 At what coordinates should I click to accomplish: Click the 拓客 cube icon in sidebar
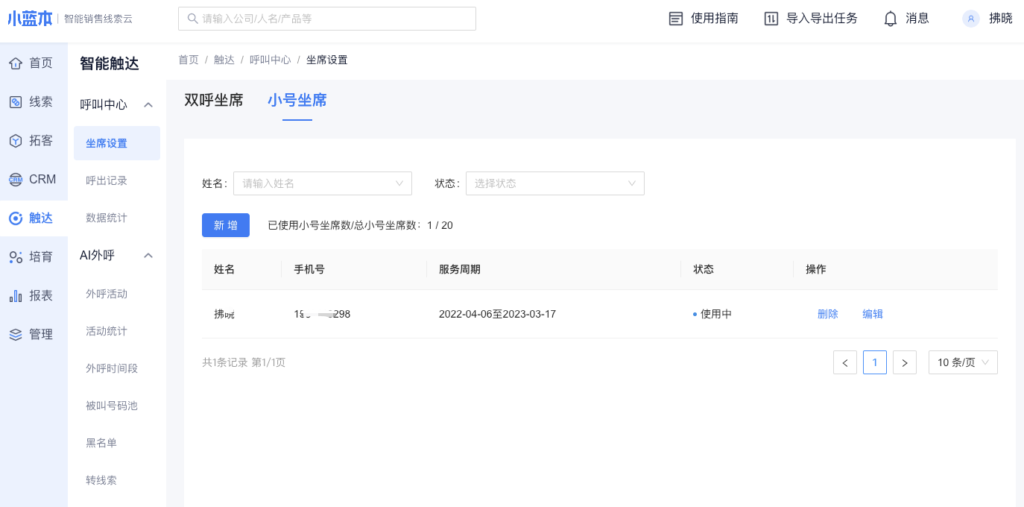(x=16, y=141)
